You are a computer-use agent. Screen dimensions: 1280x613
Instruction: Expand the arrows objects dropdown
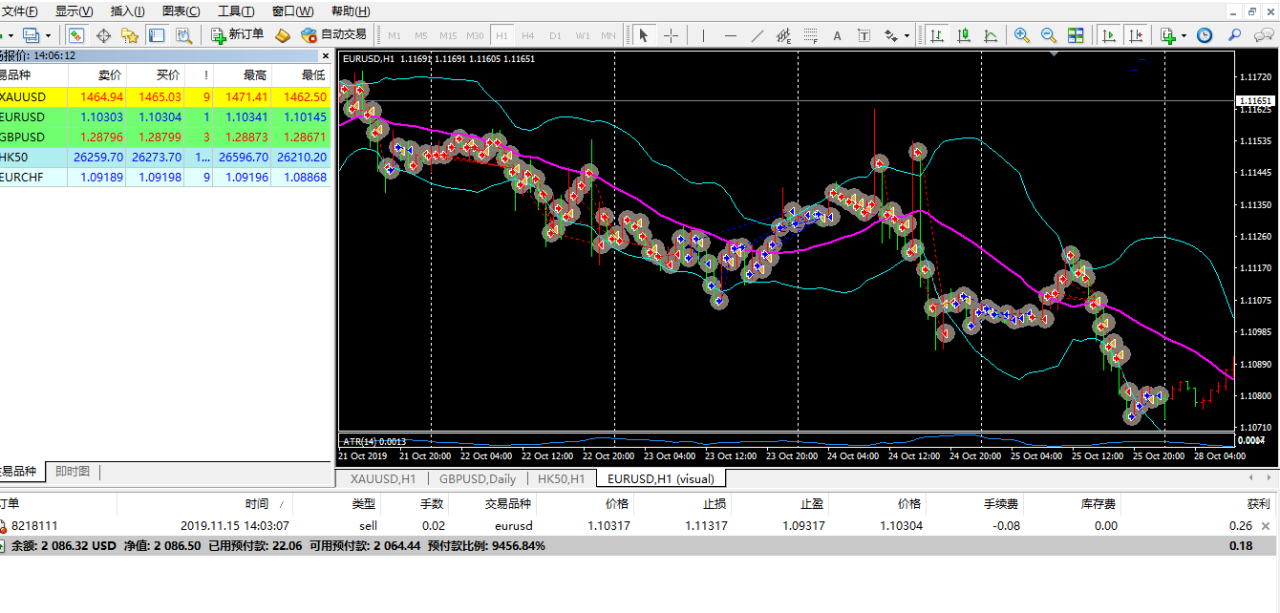pyautogui.click(x=907, y=35)
